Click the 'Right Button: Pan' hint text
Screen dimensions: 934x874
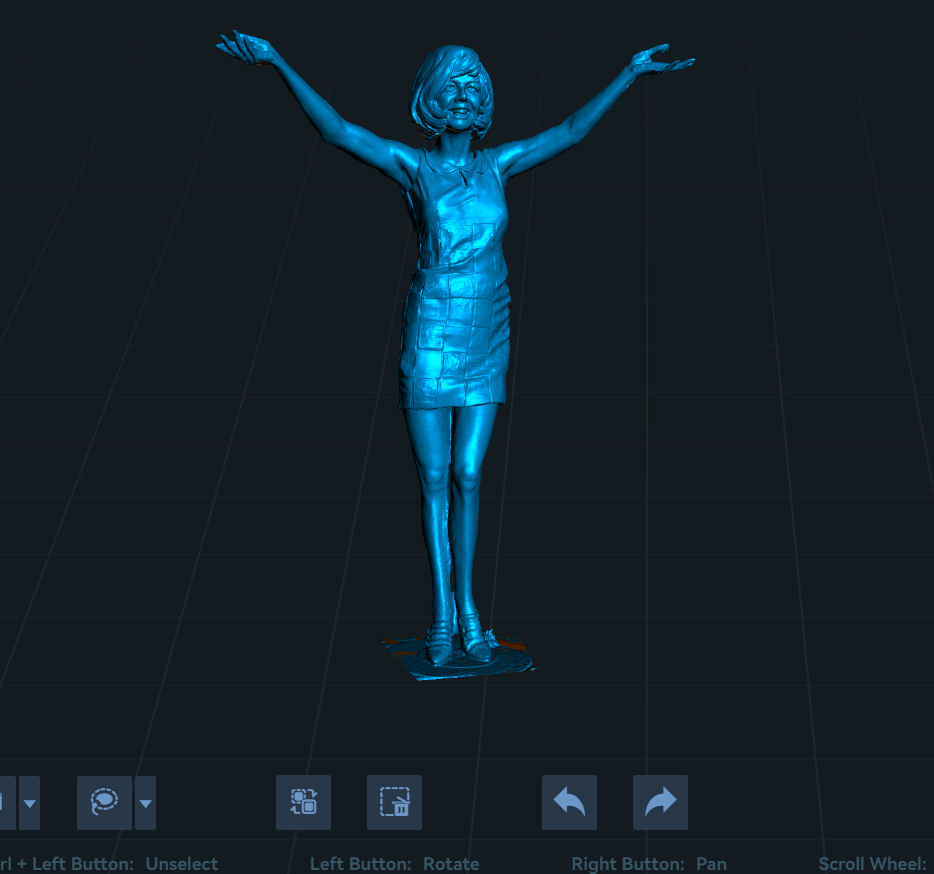(648, 864)
